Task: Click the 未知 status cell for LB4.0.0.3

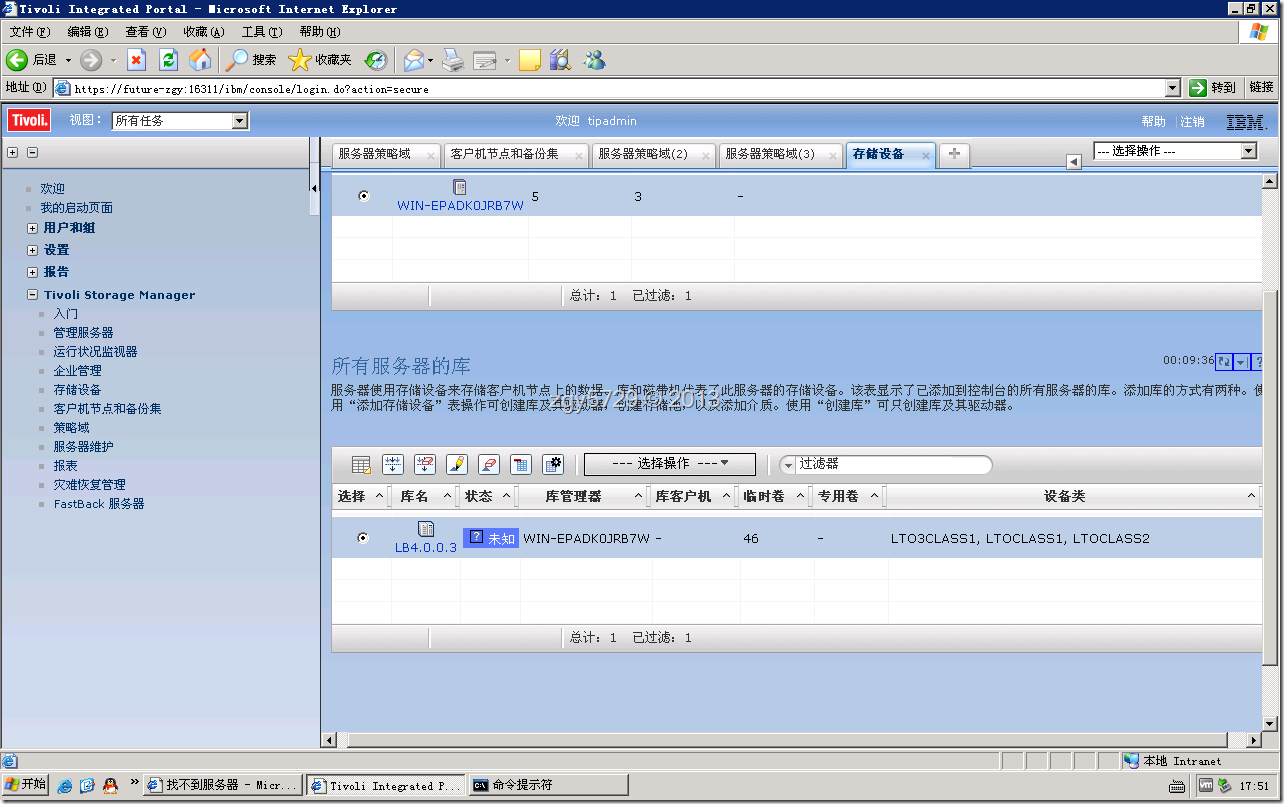Action: click(490, 538)
